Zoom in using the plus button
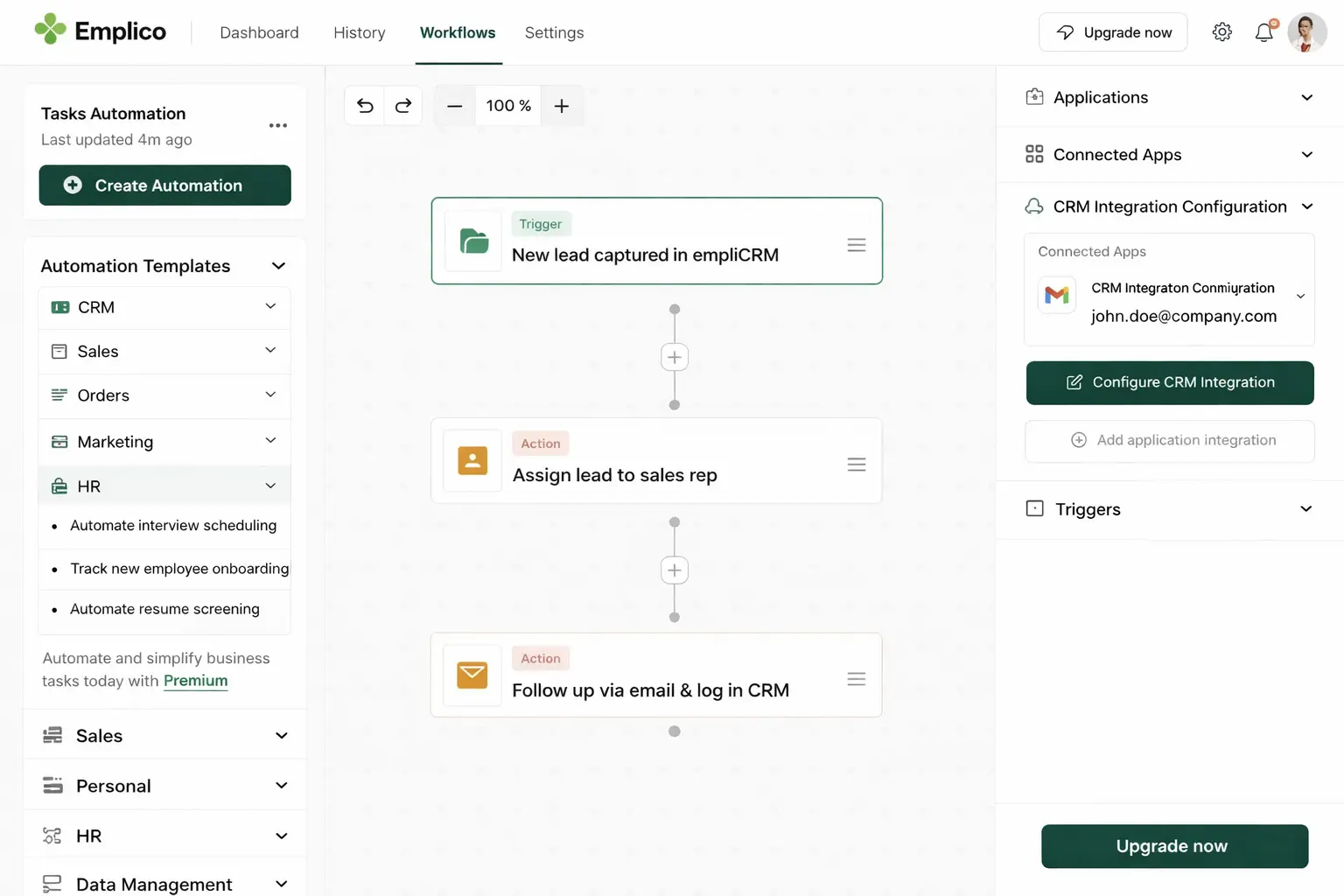This screenshot has height=896, width=1344. click(562, 106)
